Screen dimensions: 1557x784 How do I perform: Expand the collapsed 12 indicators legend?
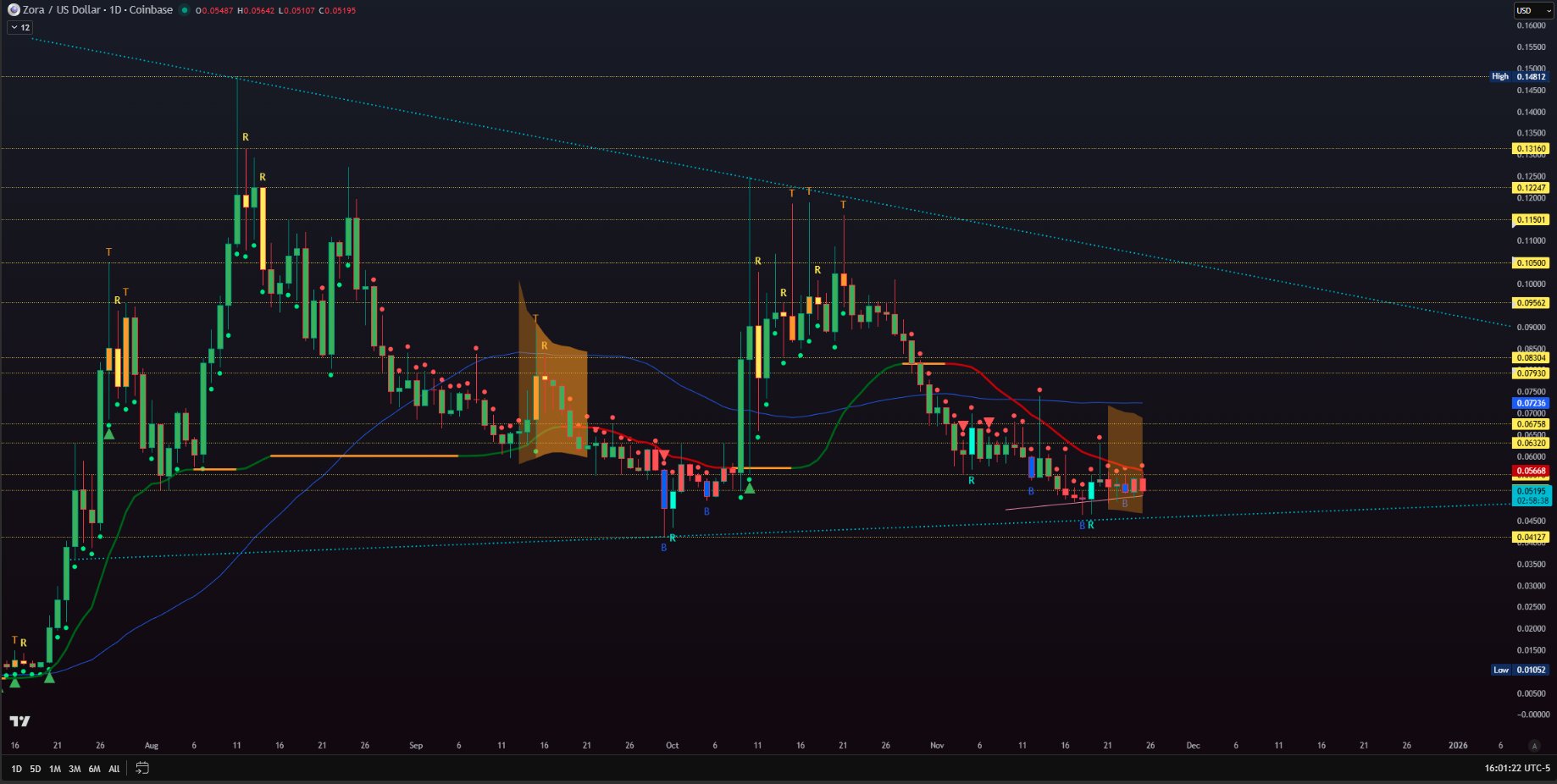click(20, 27)
